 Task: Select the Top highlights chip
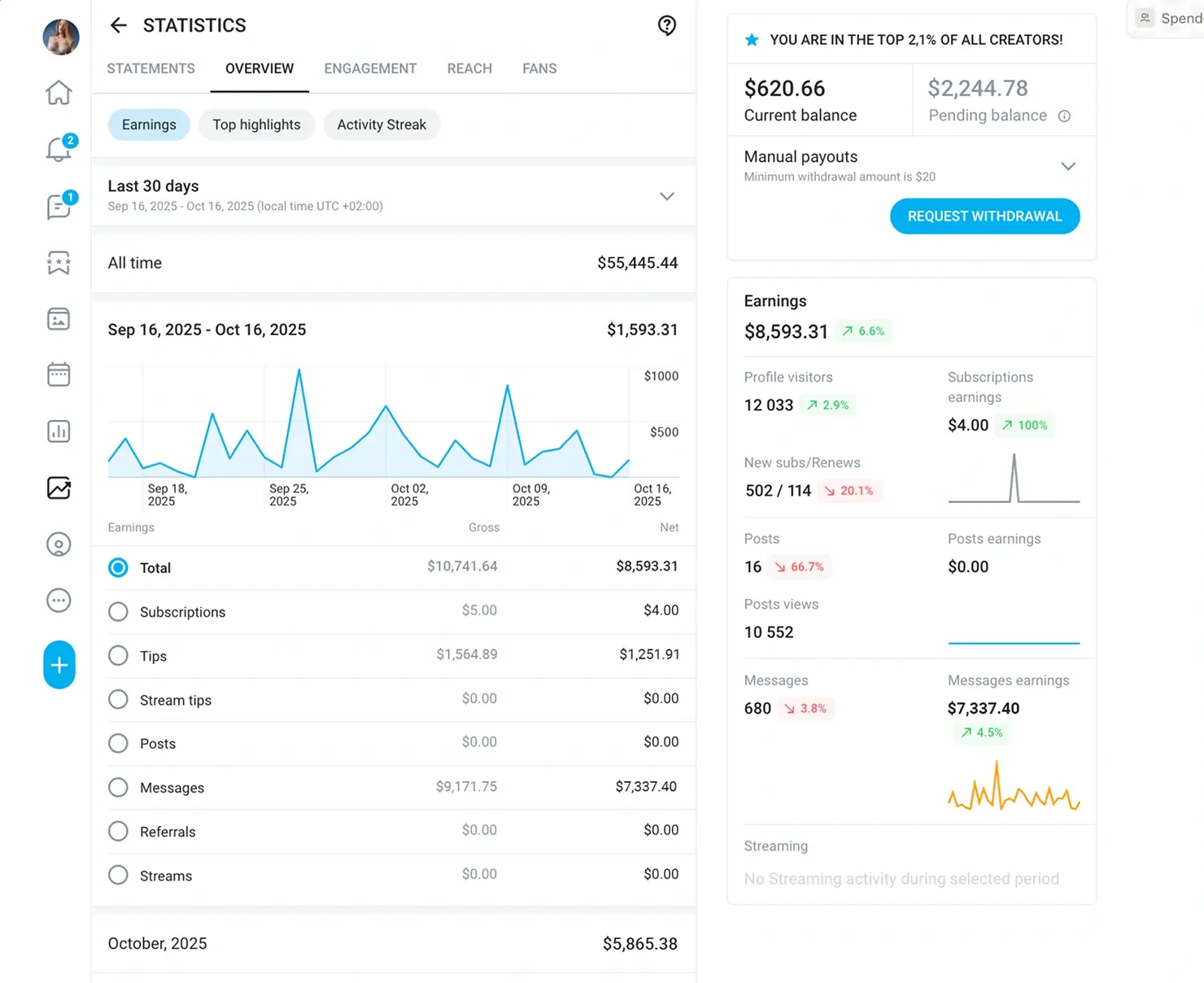click(256, 125)
